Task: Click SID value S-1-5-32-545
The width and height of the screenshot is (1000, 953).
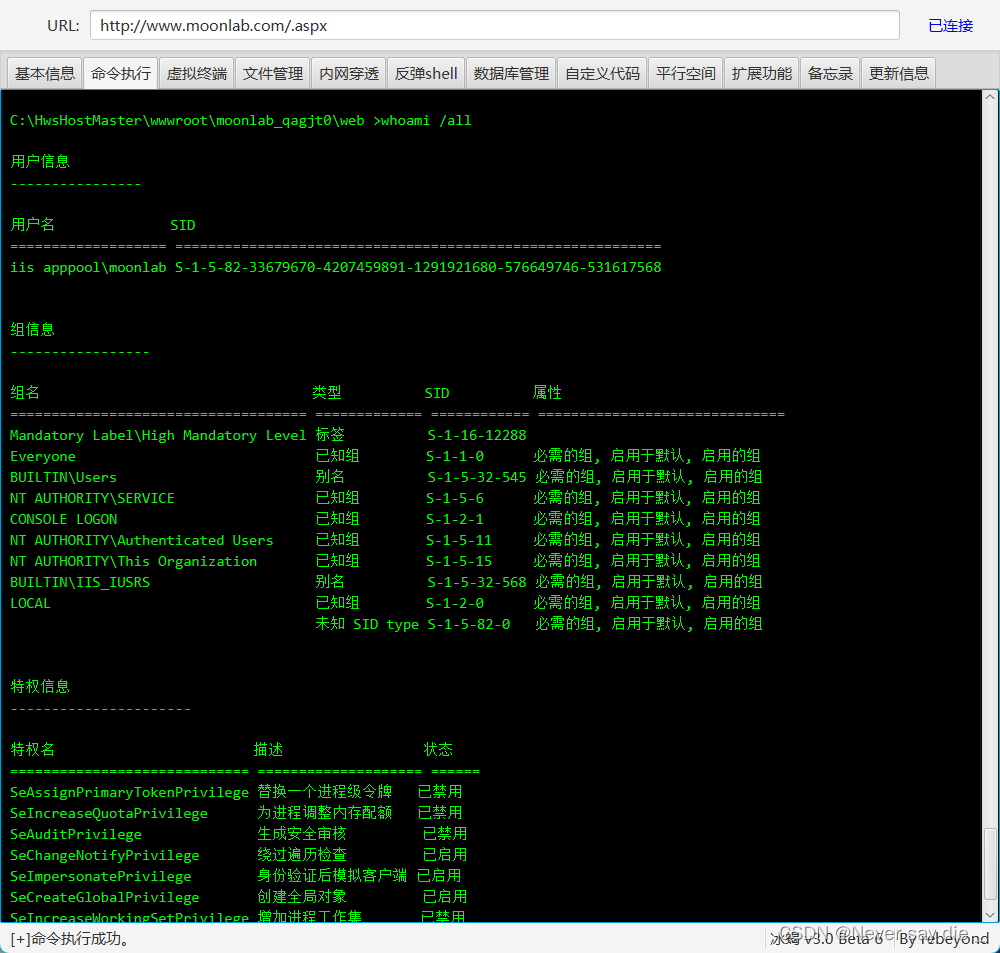Action: point(477,477)
